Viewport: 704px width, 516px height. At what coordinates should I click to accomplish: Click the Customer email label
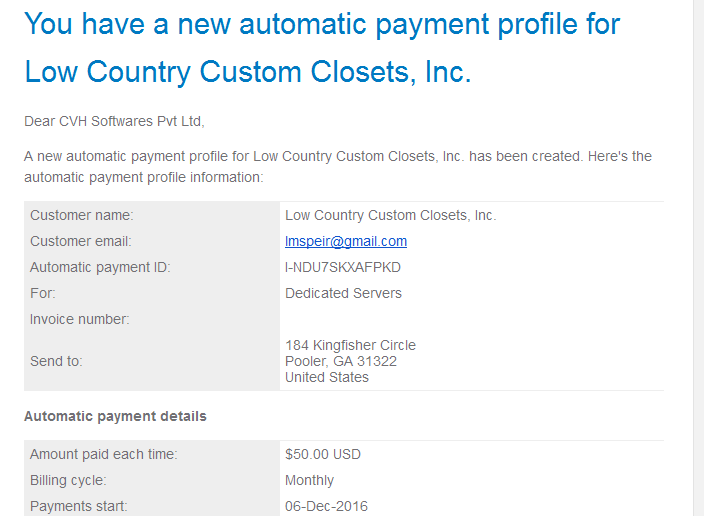click(81, 241)
